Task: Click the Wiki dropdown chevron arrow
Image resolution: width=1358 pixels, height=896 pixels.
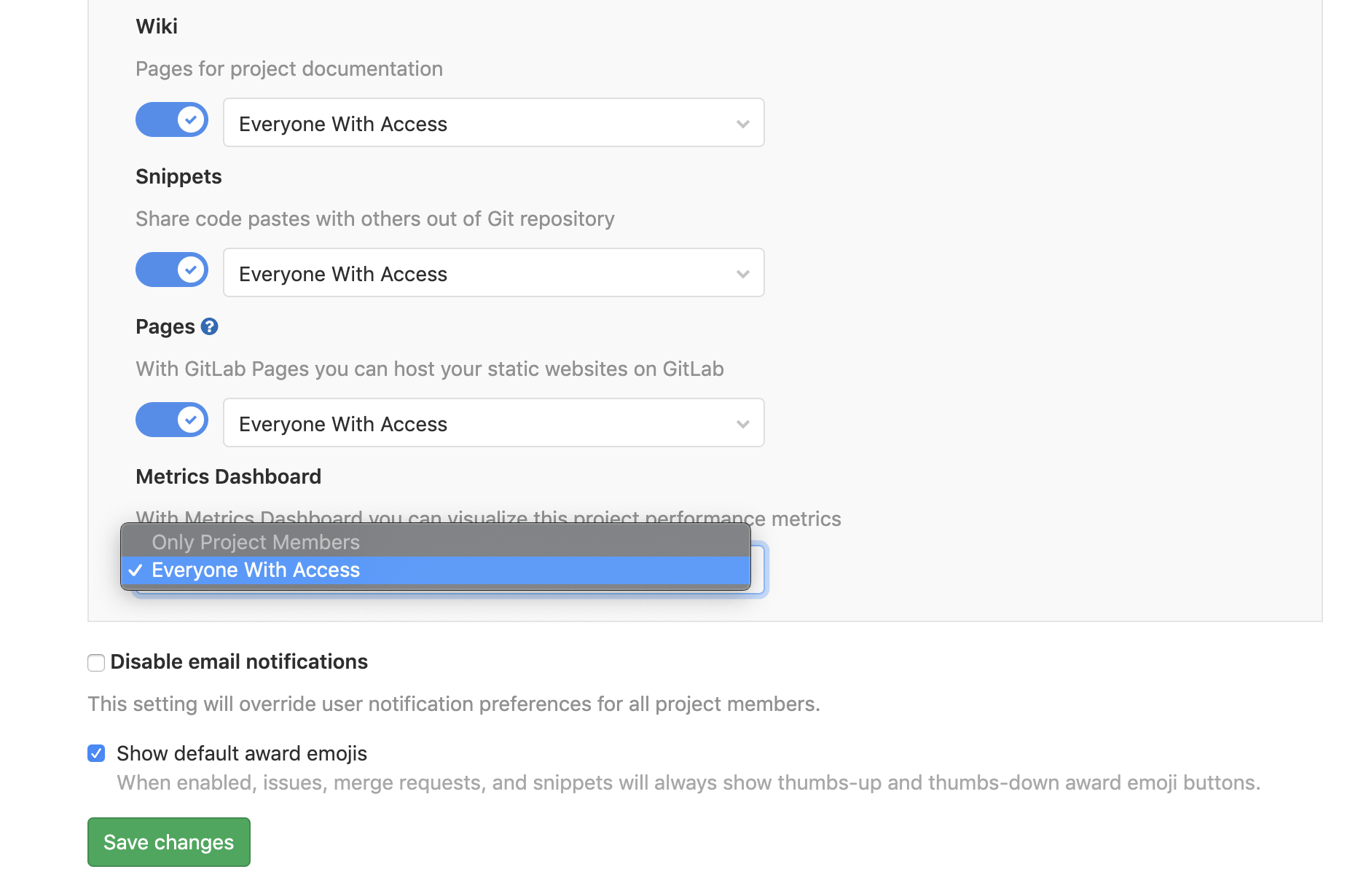Action: coord(742,123)
